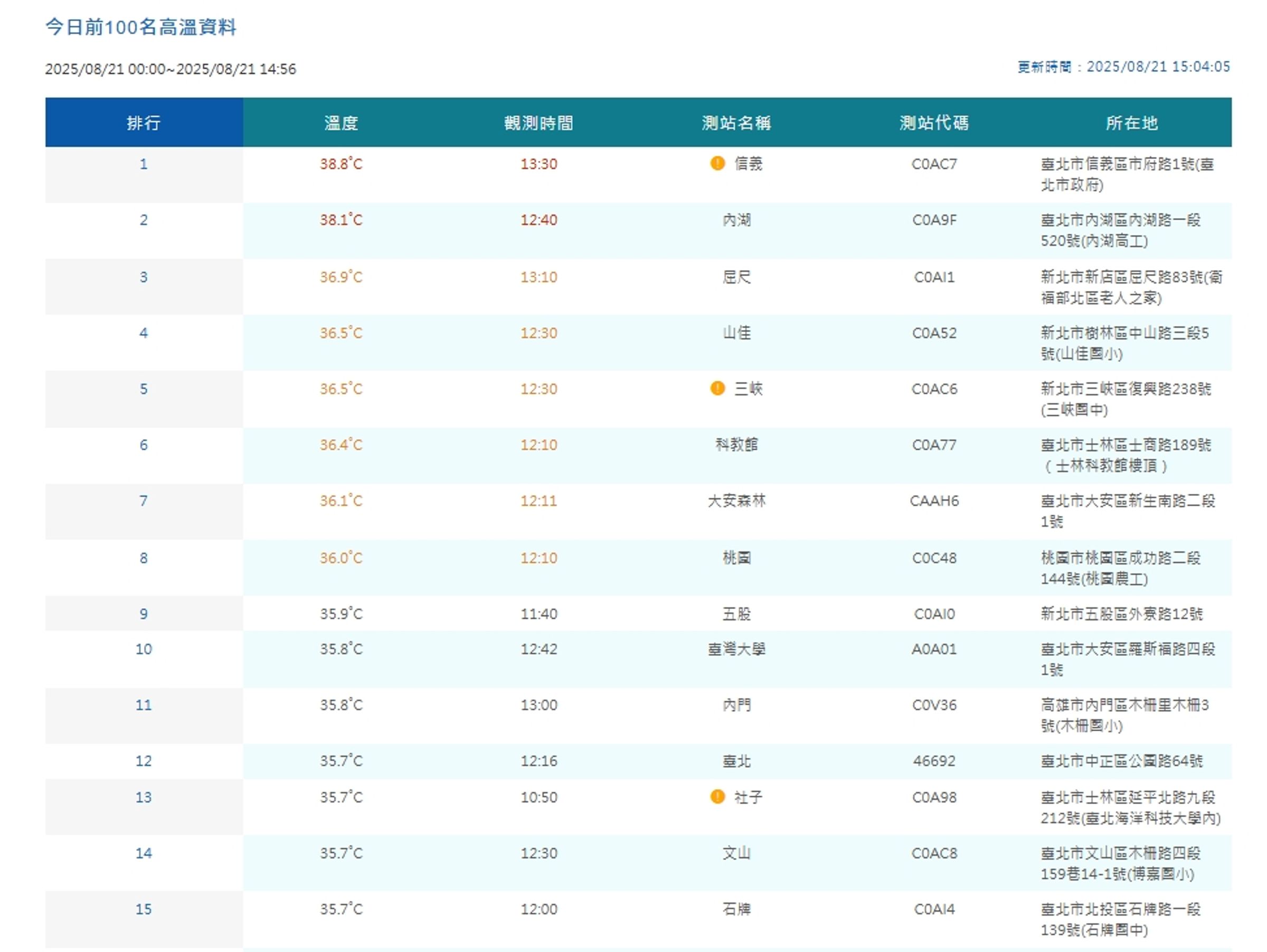Select station code CAAH6
The width and height of the screenshot is (1267, 952).
pyautogui.click(x=934, y=501)
